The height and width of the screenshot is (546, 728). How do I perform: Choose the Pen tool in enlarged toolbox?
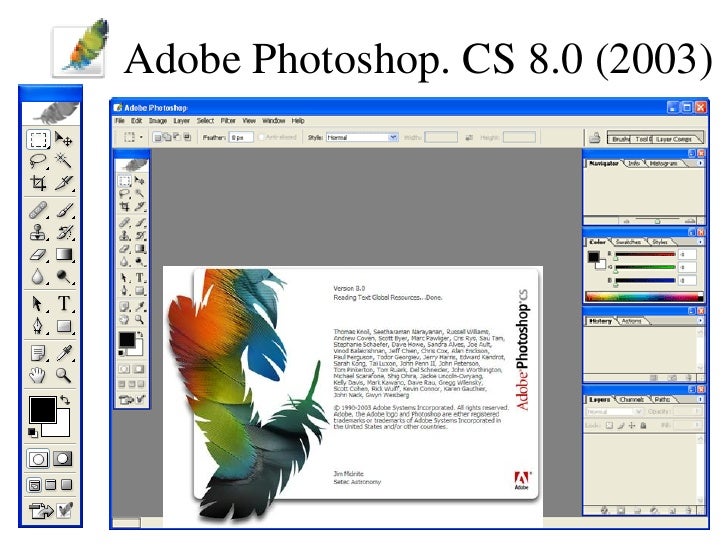click(x=38, y=326)
